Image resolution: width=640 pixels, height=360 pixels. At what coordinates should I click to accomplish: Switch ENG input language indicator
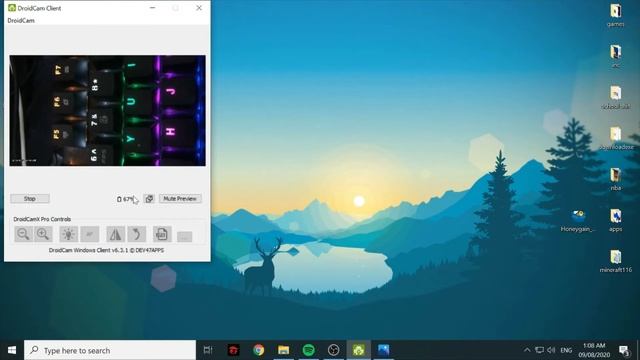click(566, 350)
